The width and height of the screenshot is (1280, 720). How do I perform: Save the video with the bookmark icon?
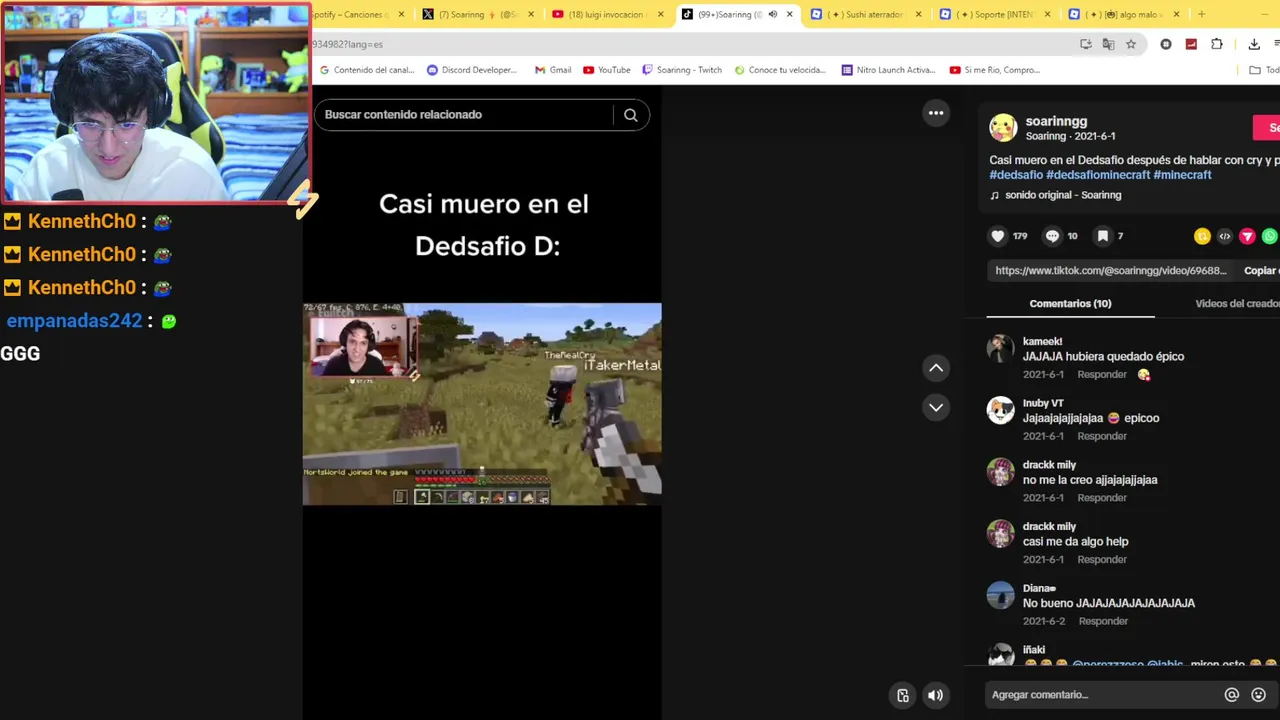[1102, 236]
